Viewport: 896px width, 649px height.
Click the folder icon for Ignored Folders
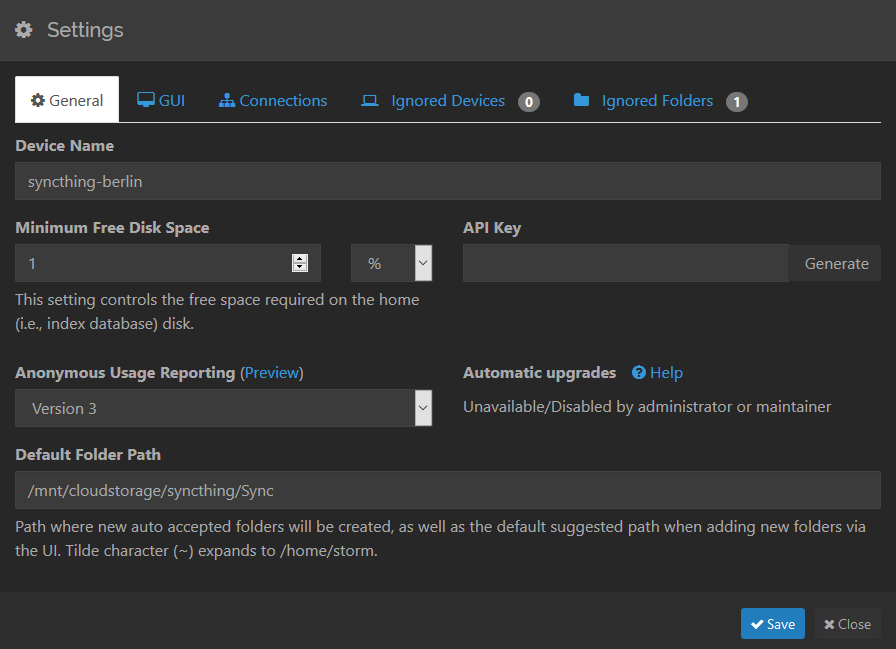point(581,100)
